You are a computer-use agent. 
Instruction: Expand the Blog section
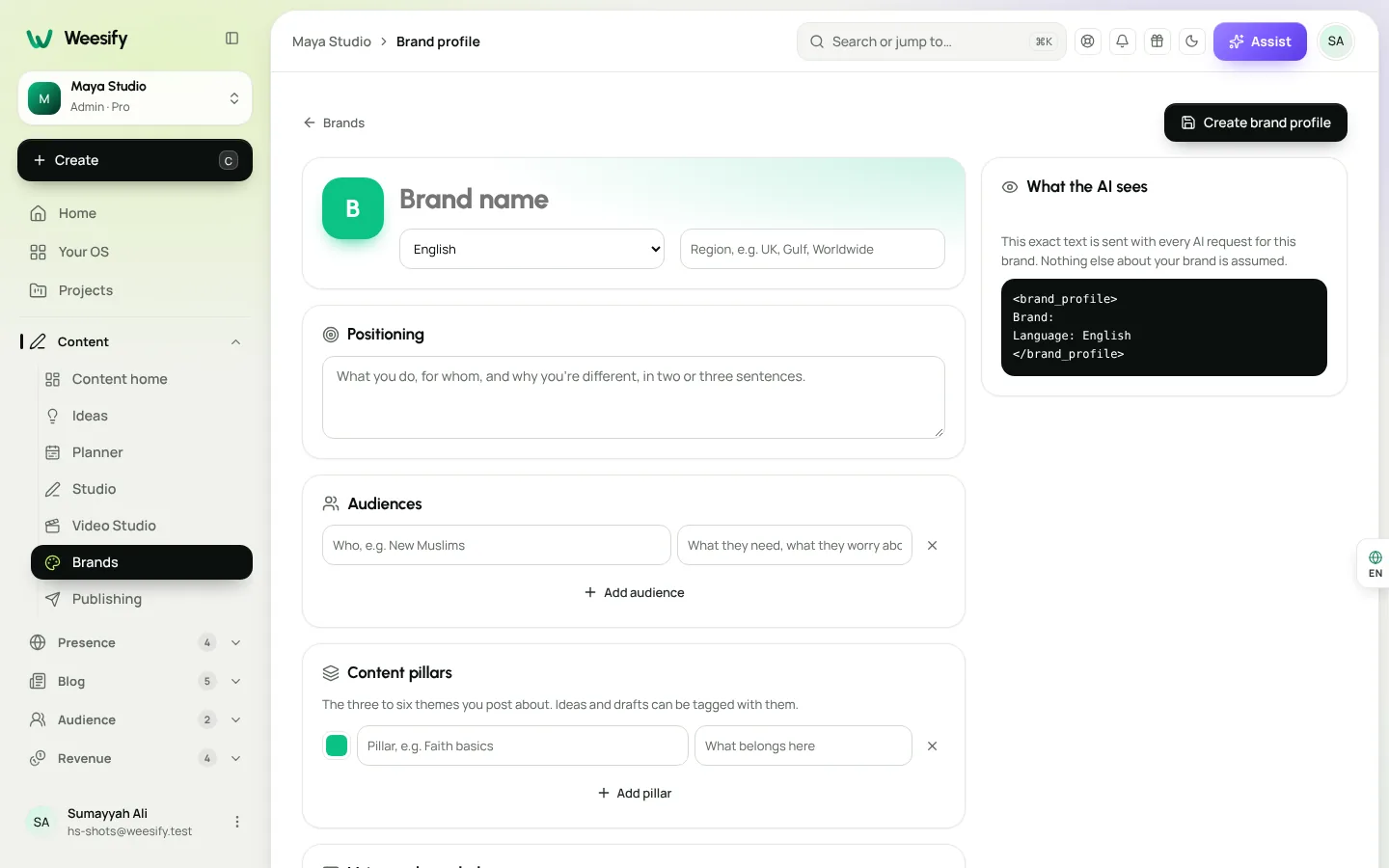[135, 681]
